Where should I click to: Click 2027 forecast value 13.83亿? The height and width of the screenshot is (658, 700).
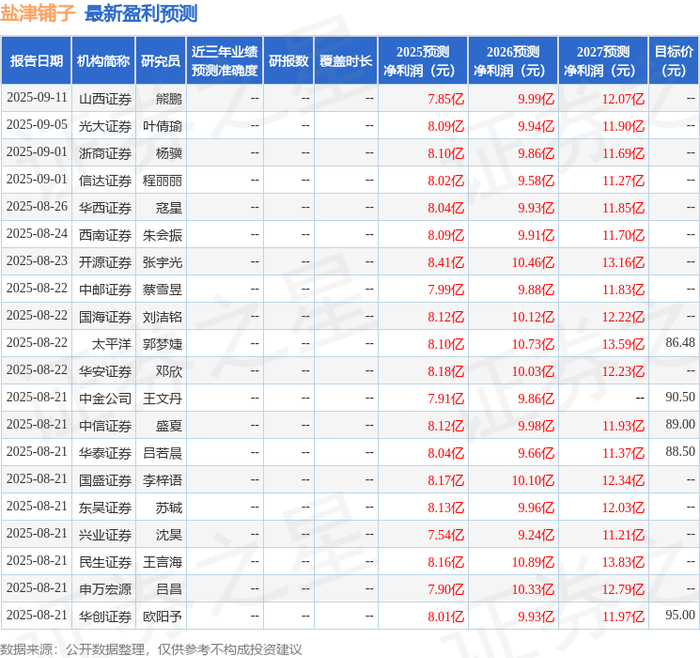coord(623,562)
